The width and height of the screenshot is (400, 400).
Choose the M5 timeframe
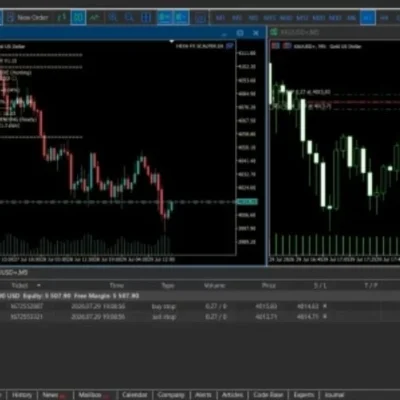237,18
